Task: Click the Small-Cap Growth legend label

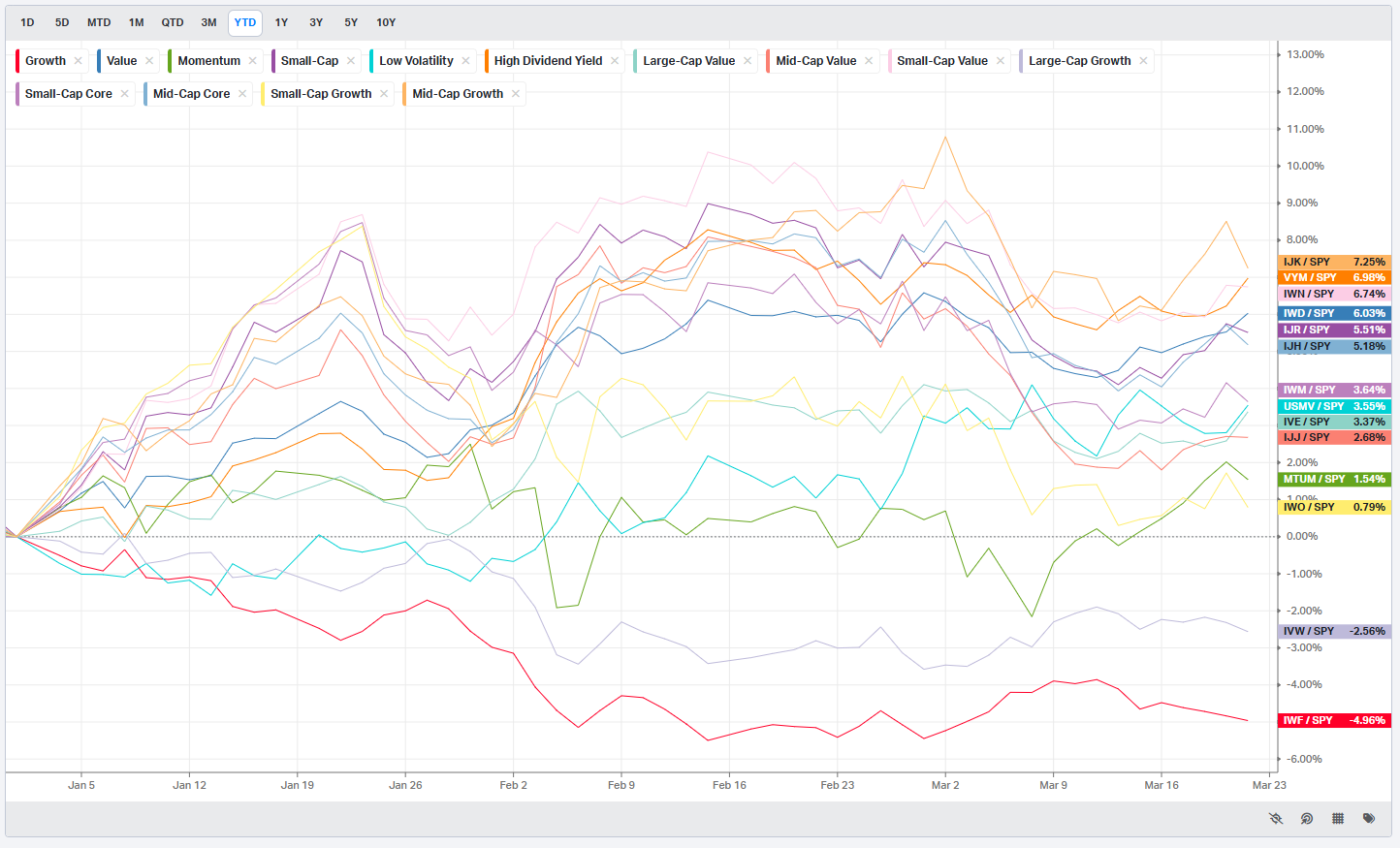Action: pyautogui.click(x=321, y=94)
